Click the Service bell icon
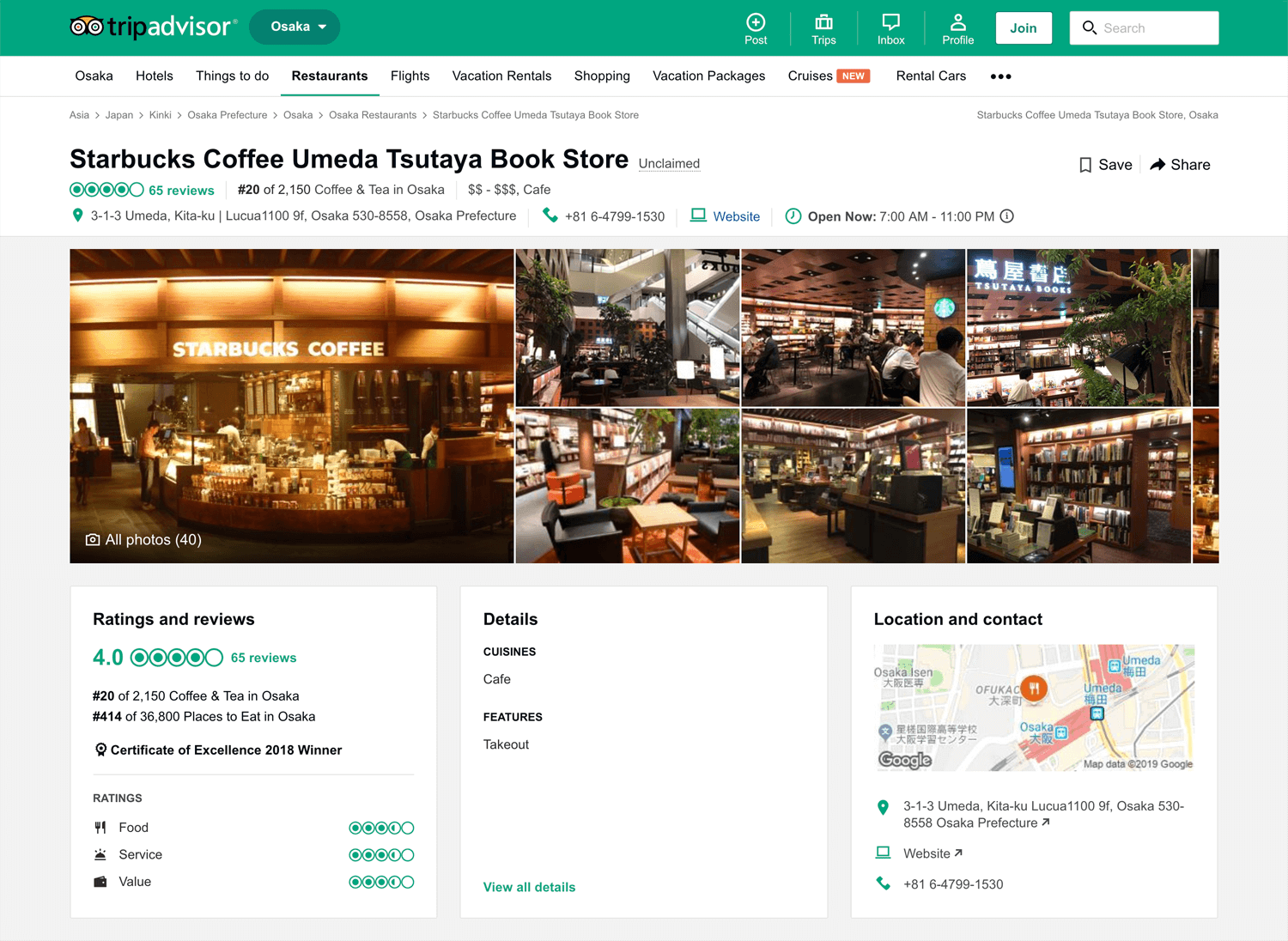1288x941 pixels. (100, 854)
